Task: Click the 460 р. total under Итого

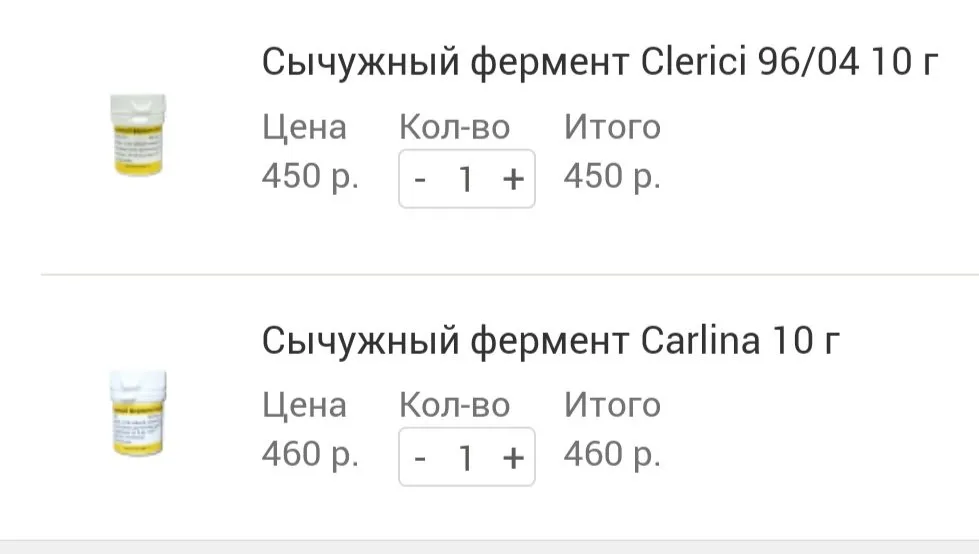Action: click(612, 455)
